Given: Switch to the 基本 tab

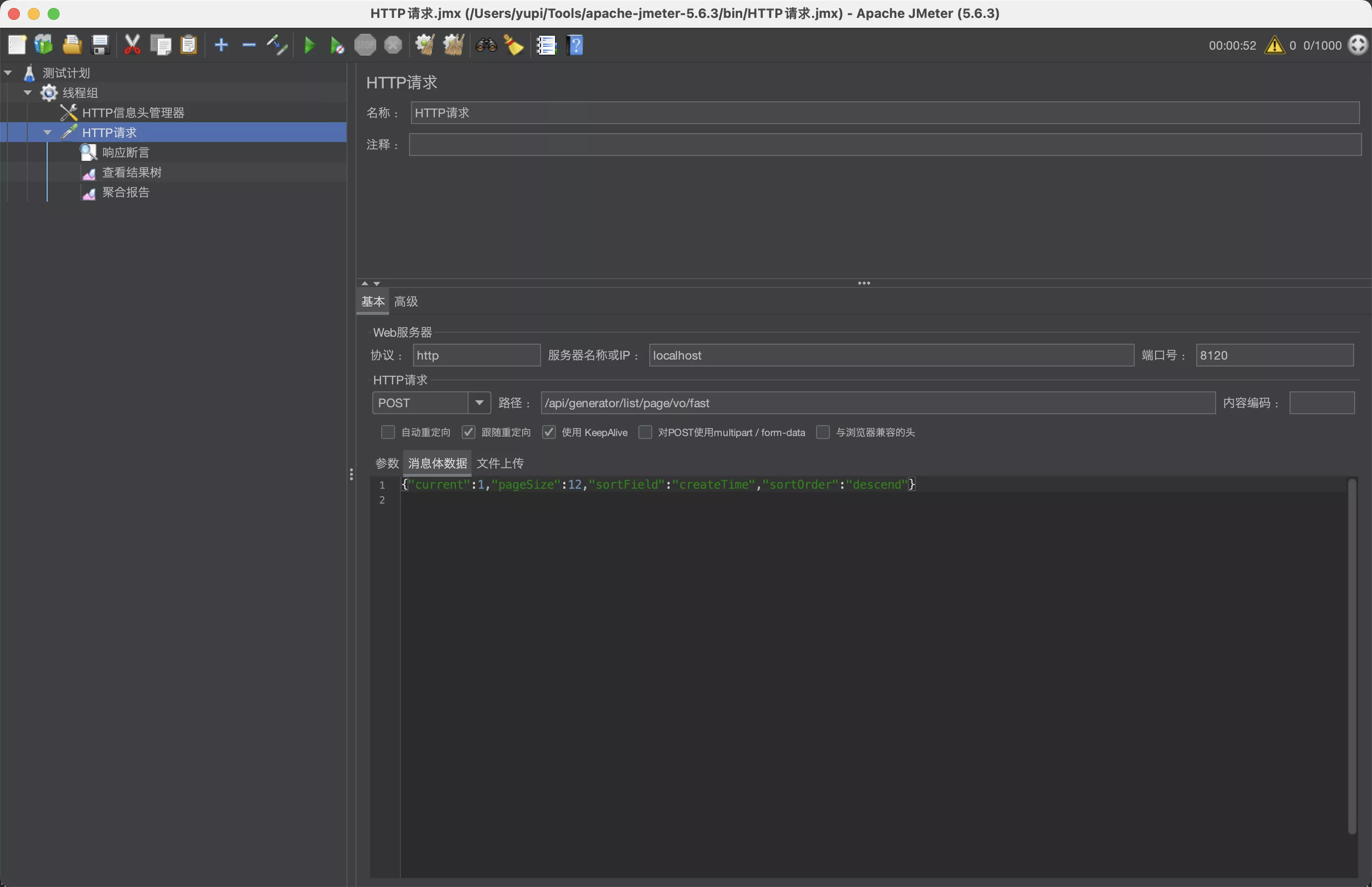Looking at the screenshot, I should tap(373, 301).
